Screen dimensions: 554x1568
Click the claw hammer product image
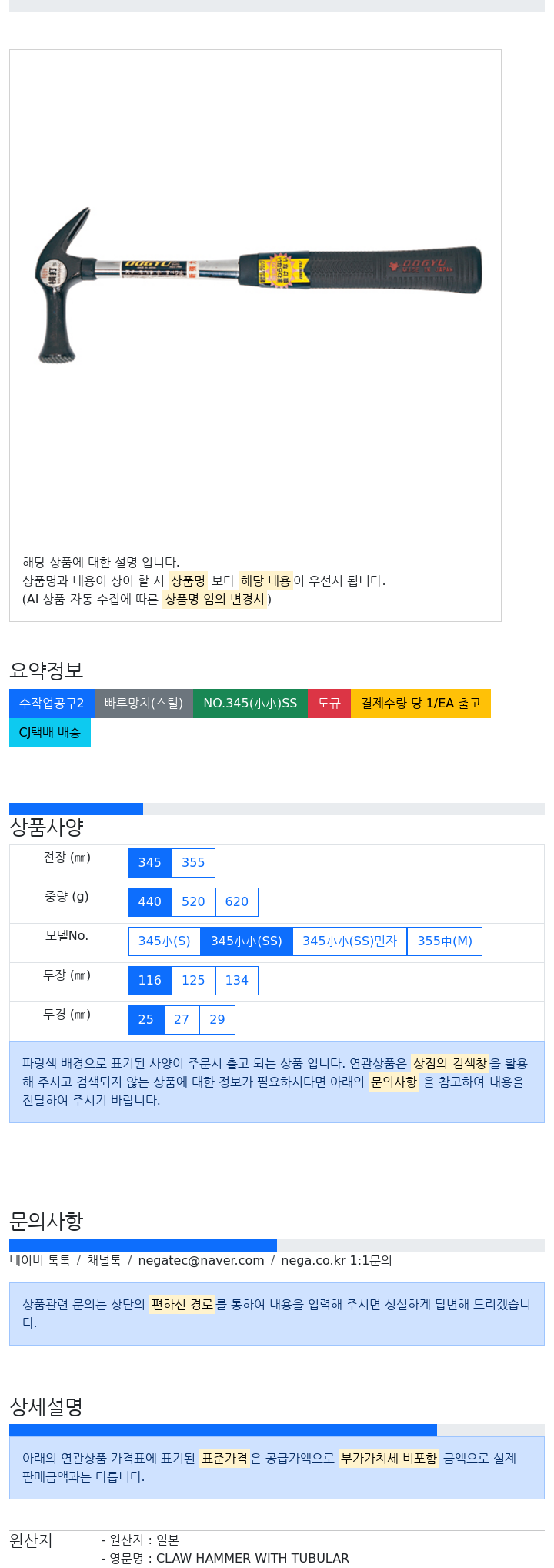click(x=259, y=286)
